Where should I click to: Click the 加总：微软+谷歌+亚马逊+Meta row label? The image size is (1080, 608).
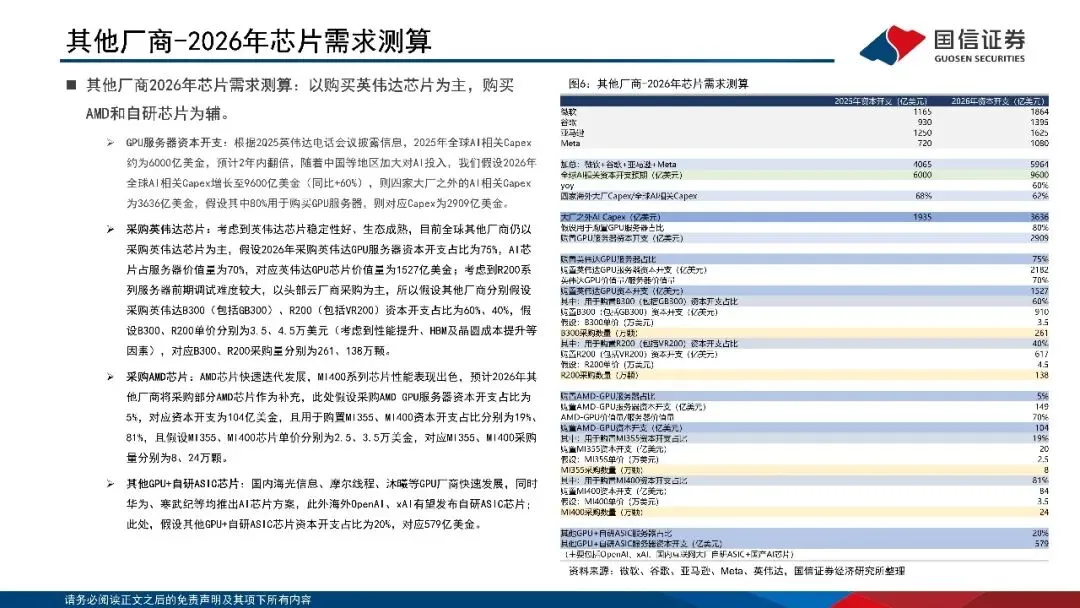[619, 165]
